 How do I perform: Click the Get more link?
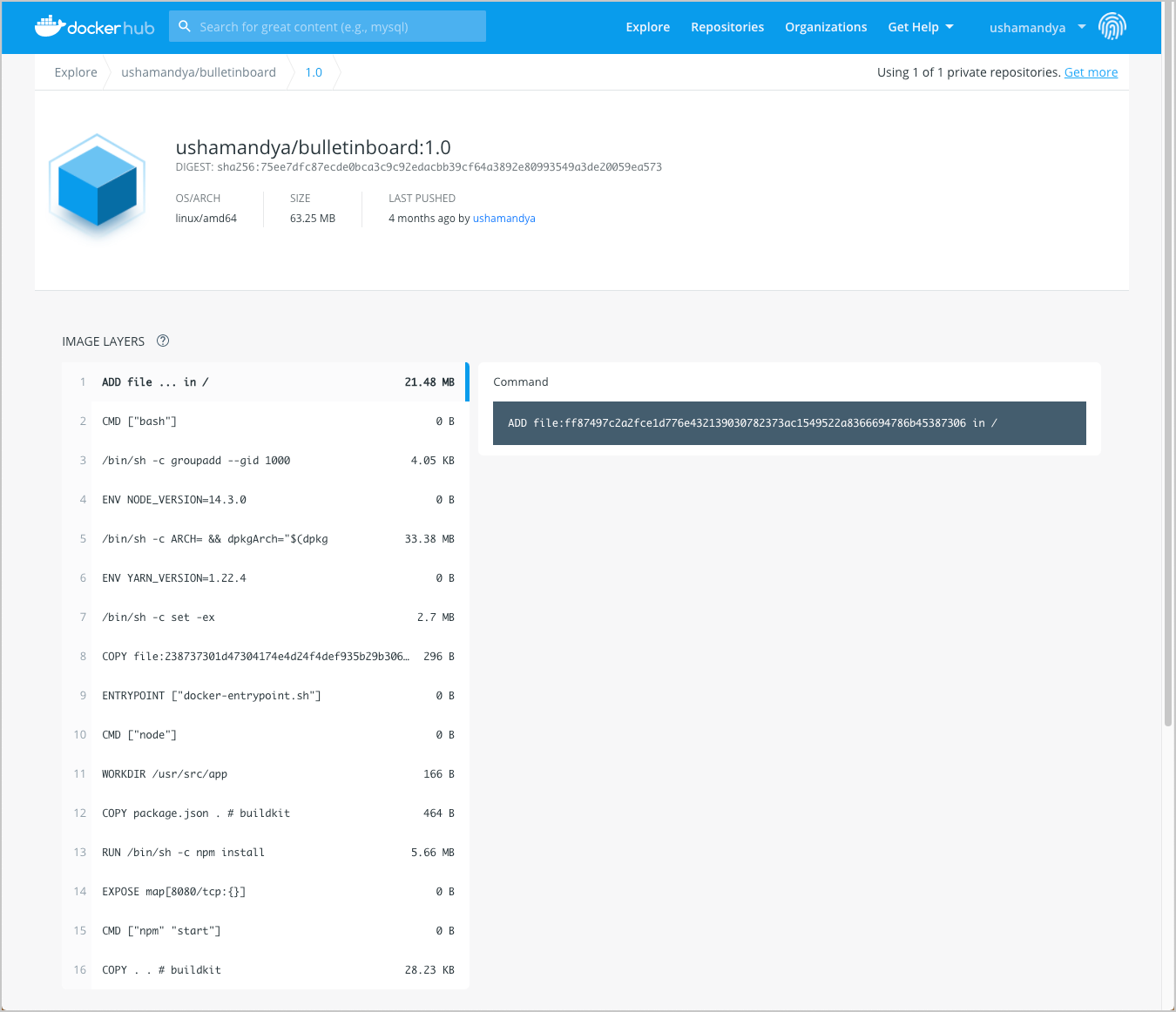pyautogui.click(x=1091, y=72)
